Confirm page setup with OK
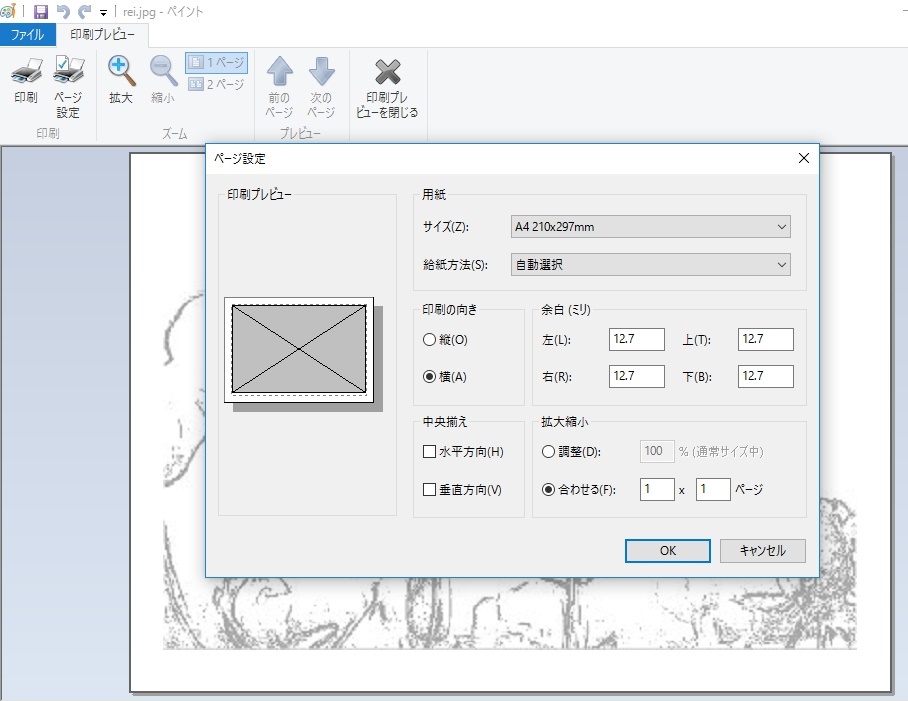Viewport: 908px width, 701px height. (x=668, y=550)
